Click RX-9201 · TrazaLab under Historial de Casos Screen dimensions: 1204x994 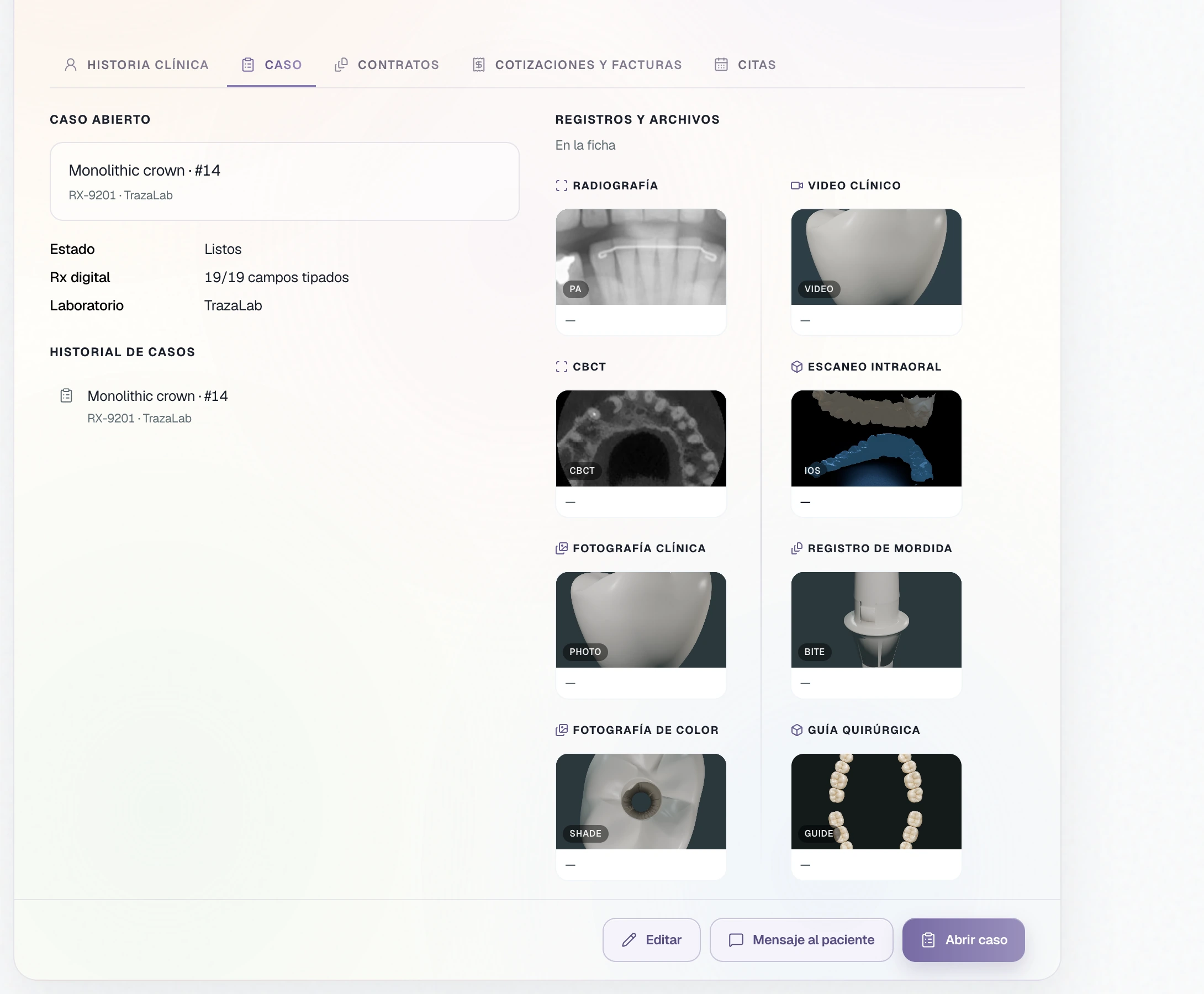pos(140,419)
